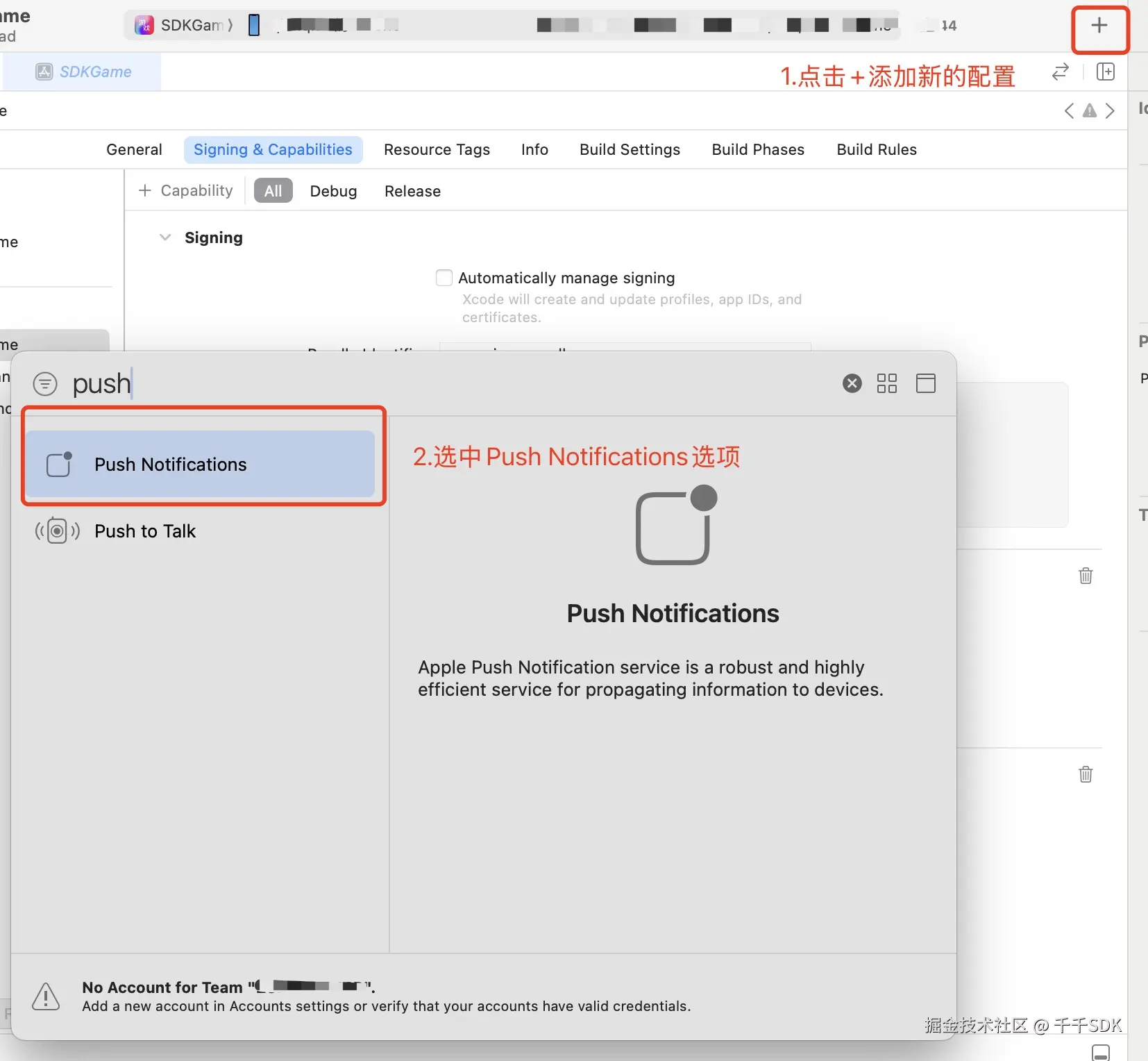Click the SDKGam scheme name in toolbar
The height and width of the screenshot is (1061, 1148).
tap(192, 26)
